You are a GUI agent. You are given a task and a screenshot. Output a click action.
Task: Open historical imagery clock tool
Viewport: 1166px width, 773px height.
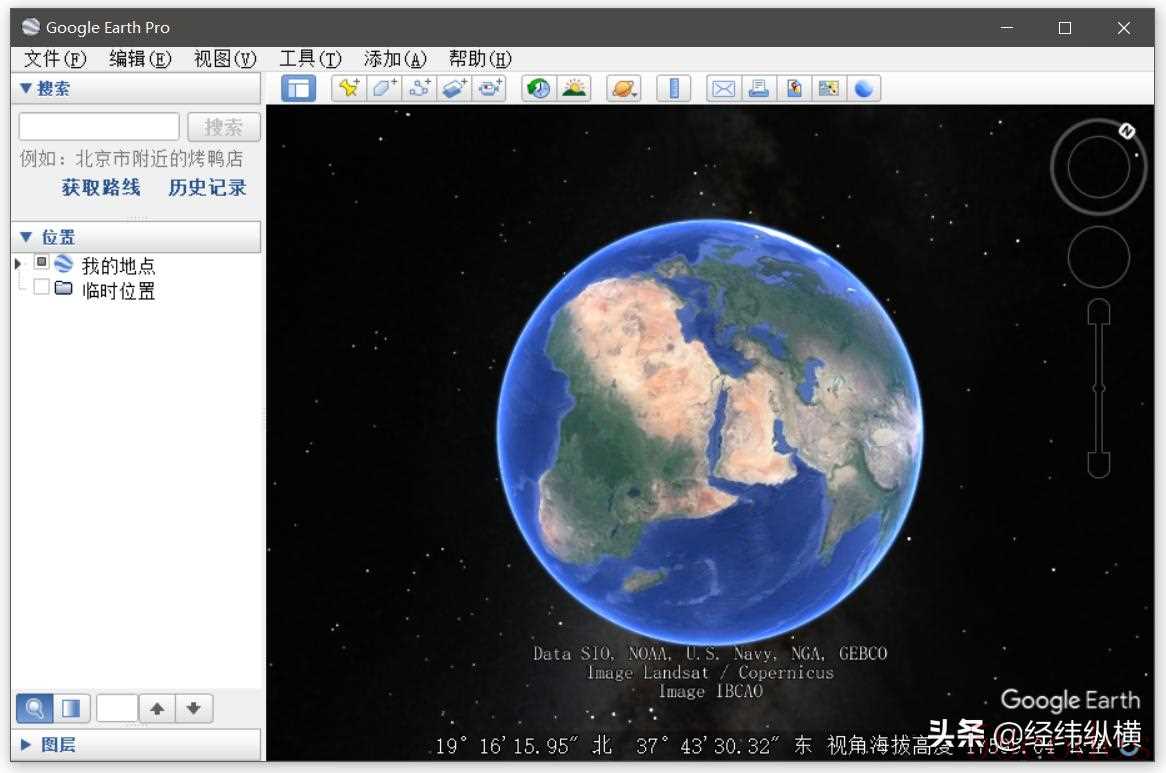click(x=539, y=88)
